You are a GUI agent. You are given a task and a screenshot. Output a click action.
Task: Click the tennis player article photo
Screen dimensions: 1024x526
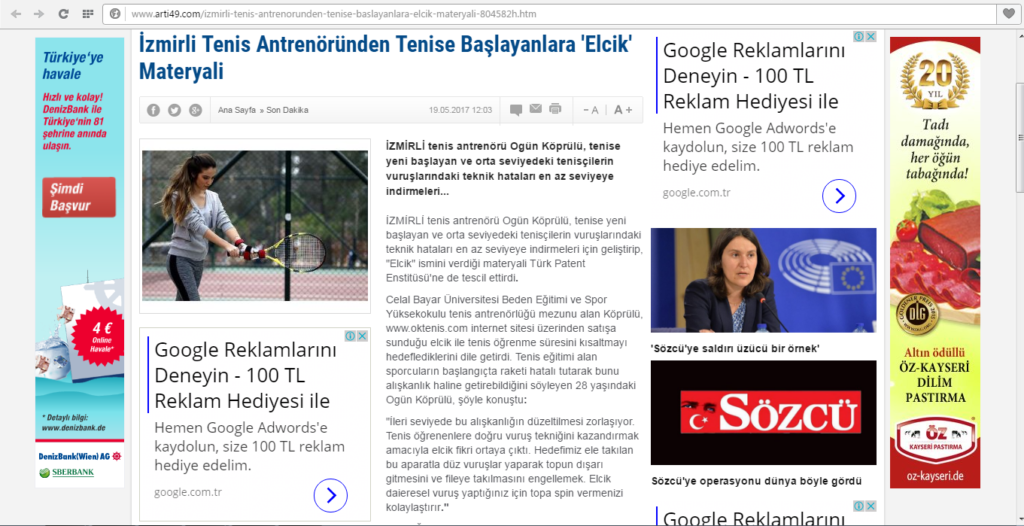coord(255,225)
